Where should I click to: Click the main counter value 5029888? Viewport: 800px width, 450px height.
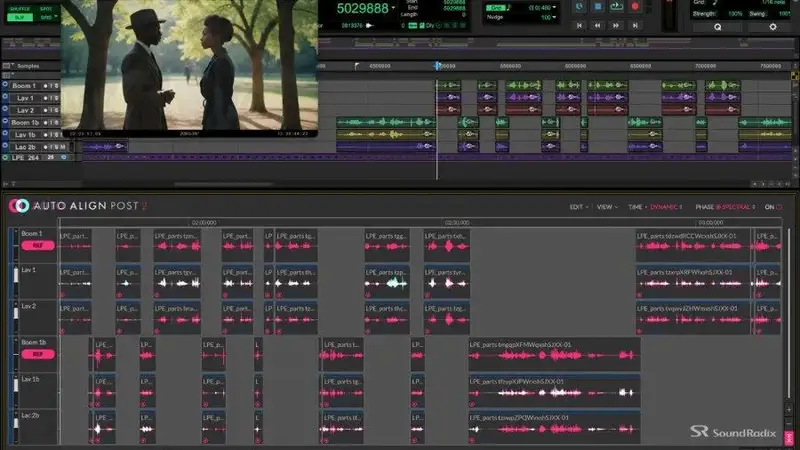click(362, 9)
